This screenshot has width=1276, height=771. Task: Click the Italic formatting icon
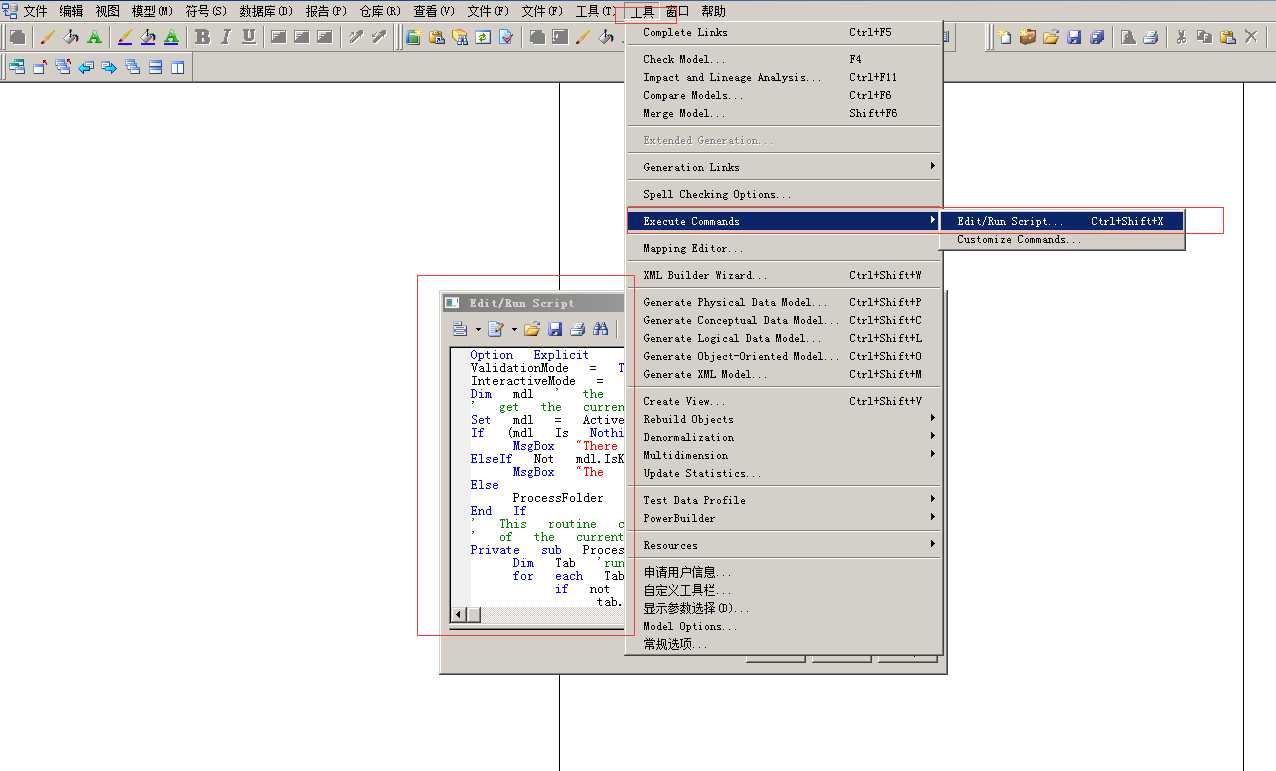point(225,37)
